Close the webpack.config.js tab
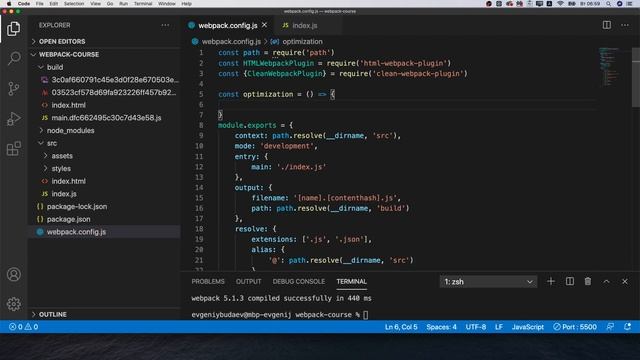 point(264,25)
